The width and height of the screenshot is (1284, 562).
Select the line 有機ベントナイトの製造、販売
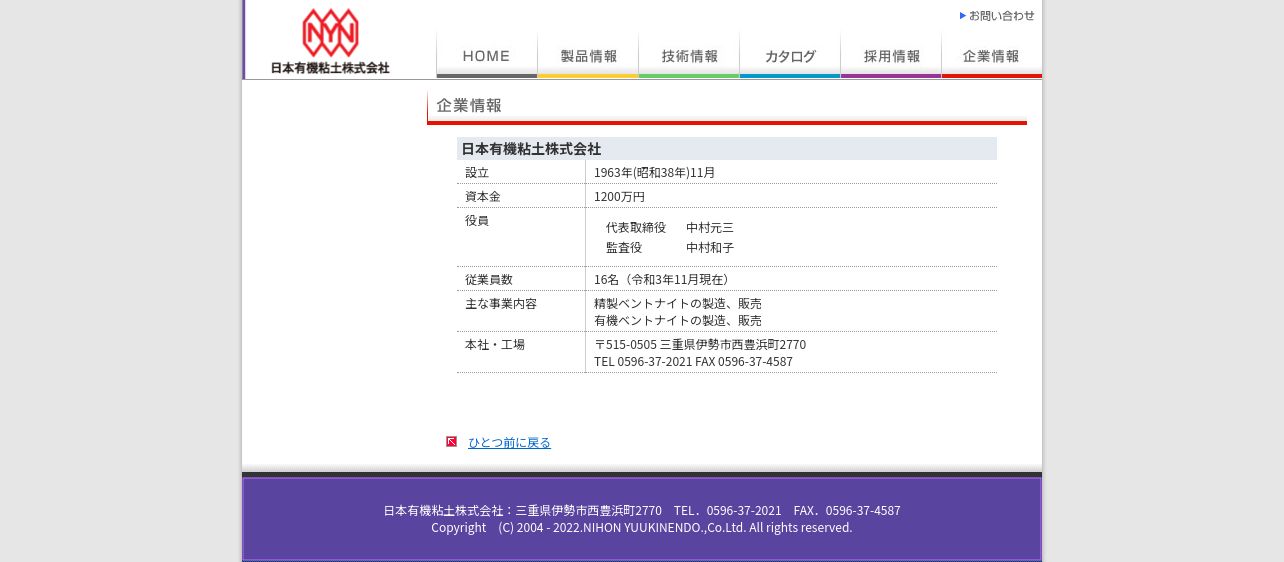(x=678, y=320)
